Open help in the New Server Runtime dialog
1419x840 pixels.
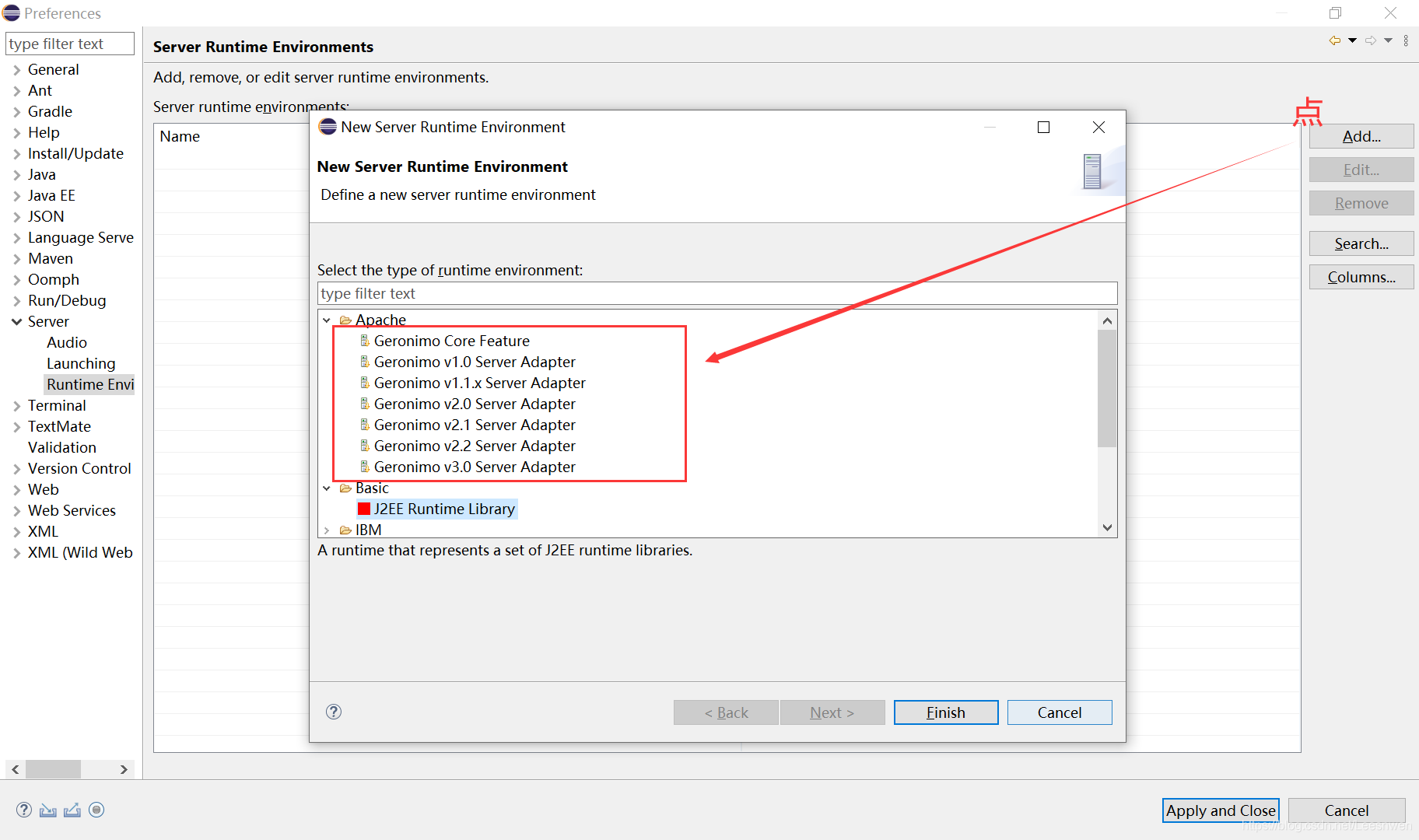point(334,712)
